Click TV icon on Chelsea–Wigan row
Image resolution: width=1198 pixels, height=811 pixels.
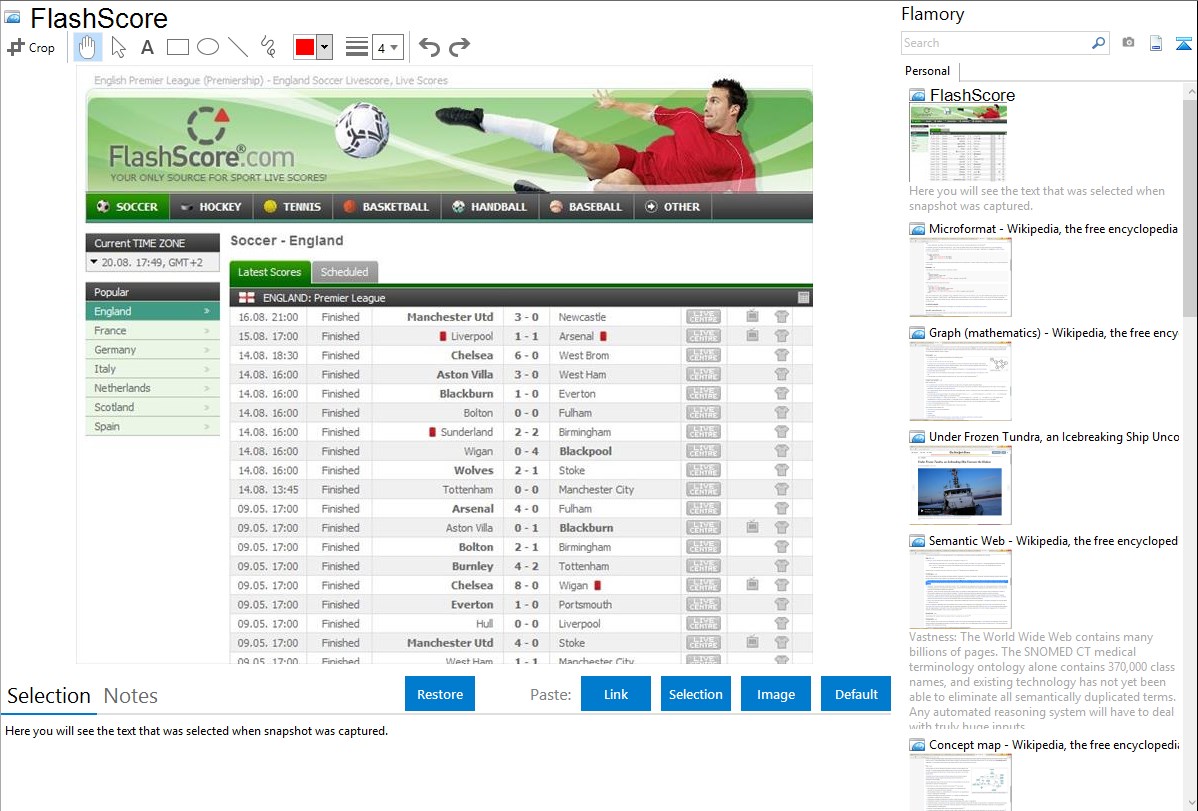753,584
